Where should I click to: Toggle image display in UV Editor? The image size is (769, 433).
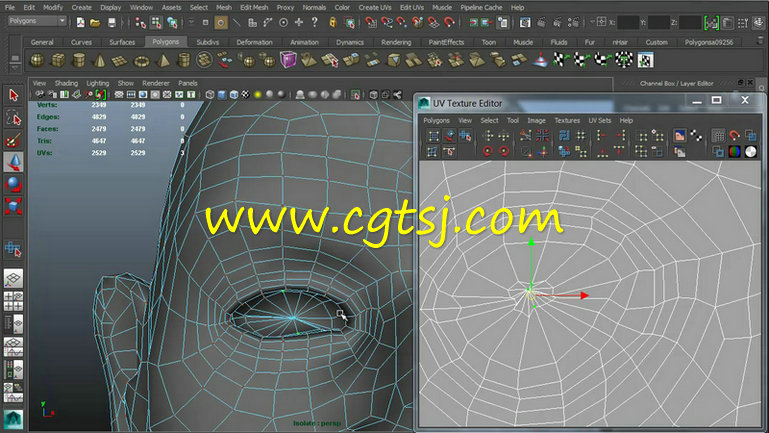(679, 135)
